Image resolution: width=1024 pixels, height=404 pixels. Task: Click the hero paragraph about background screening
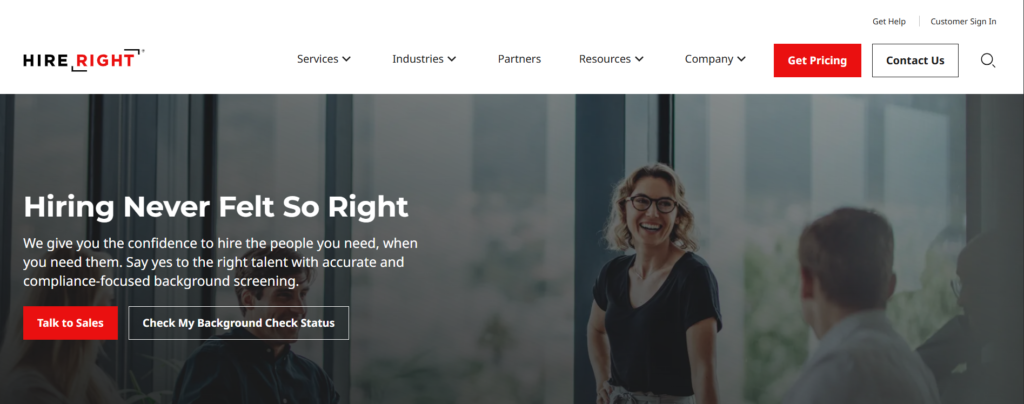(221, 262)
